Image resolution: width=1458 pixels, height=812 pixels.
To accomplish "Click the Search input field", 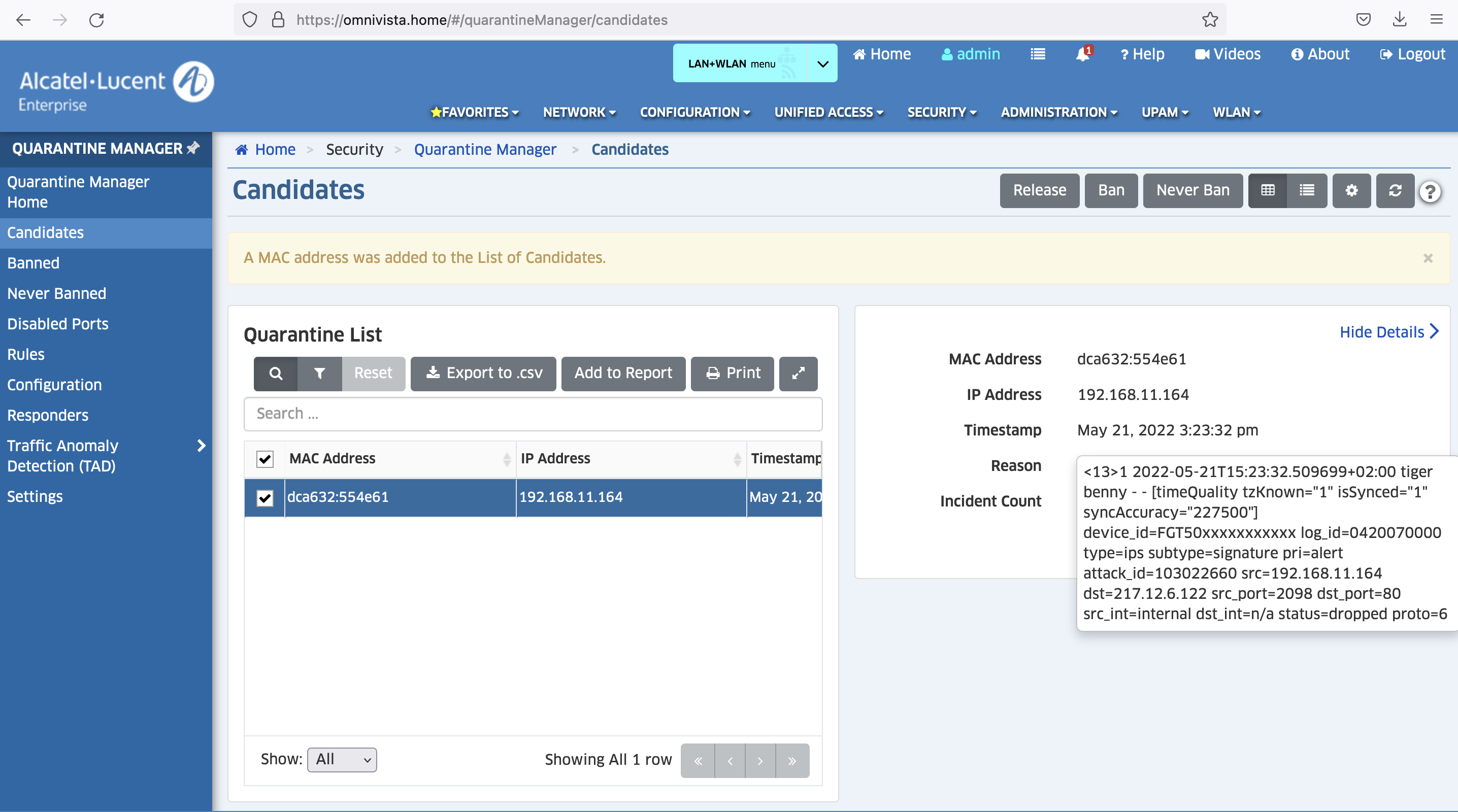I will click(532, 413).
